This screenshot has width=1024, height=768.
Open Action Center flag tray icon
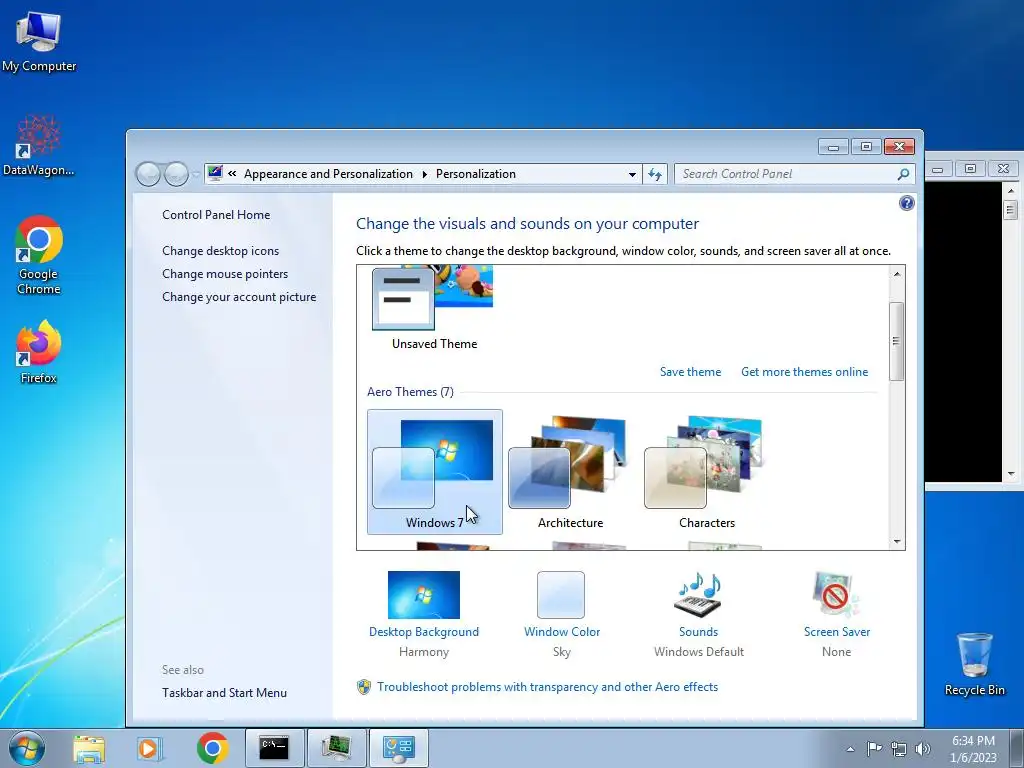874,748
